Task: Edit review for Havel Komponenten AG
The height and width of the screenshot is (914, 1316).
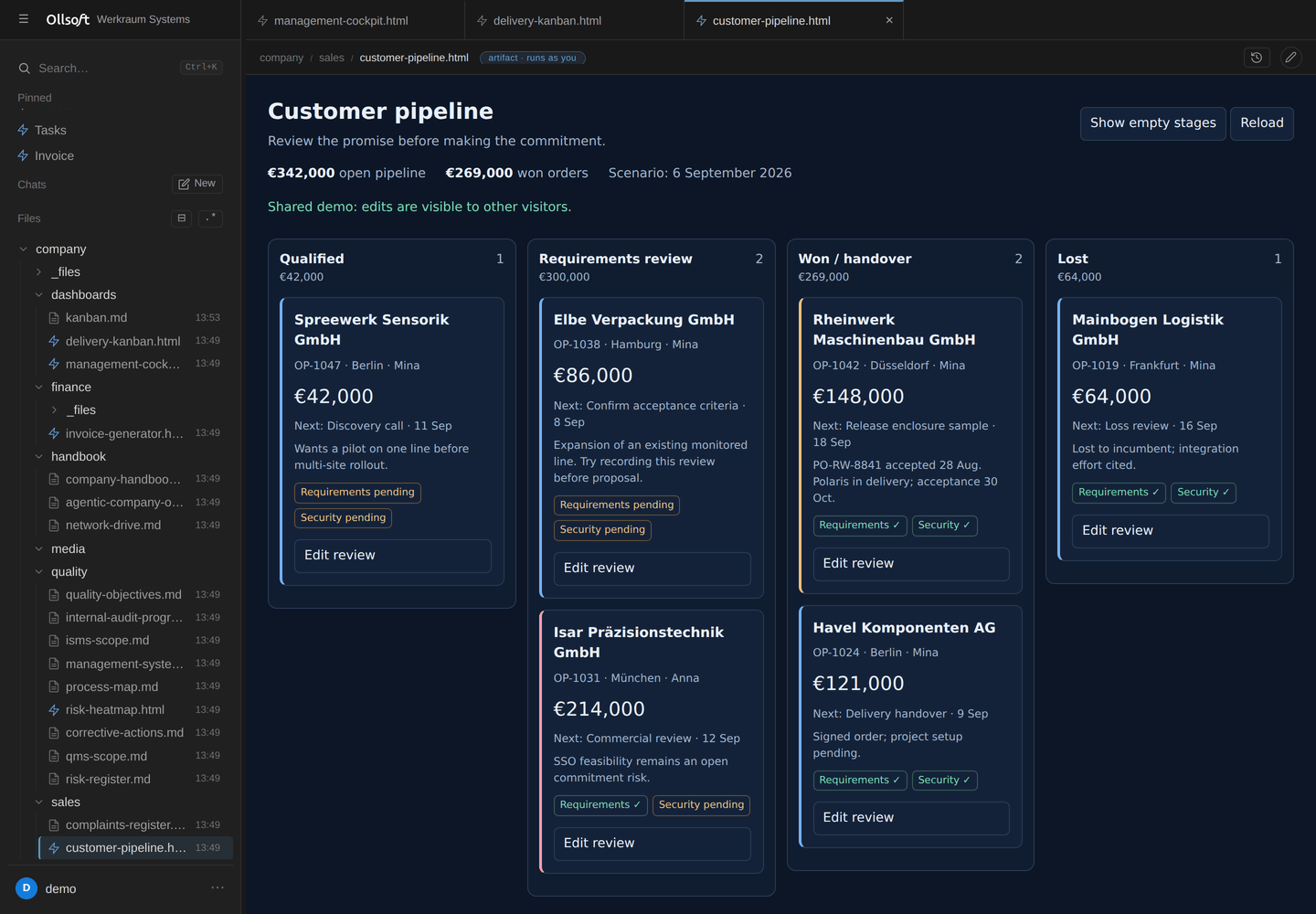Action: (x=911, y=818)
